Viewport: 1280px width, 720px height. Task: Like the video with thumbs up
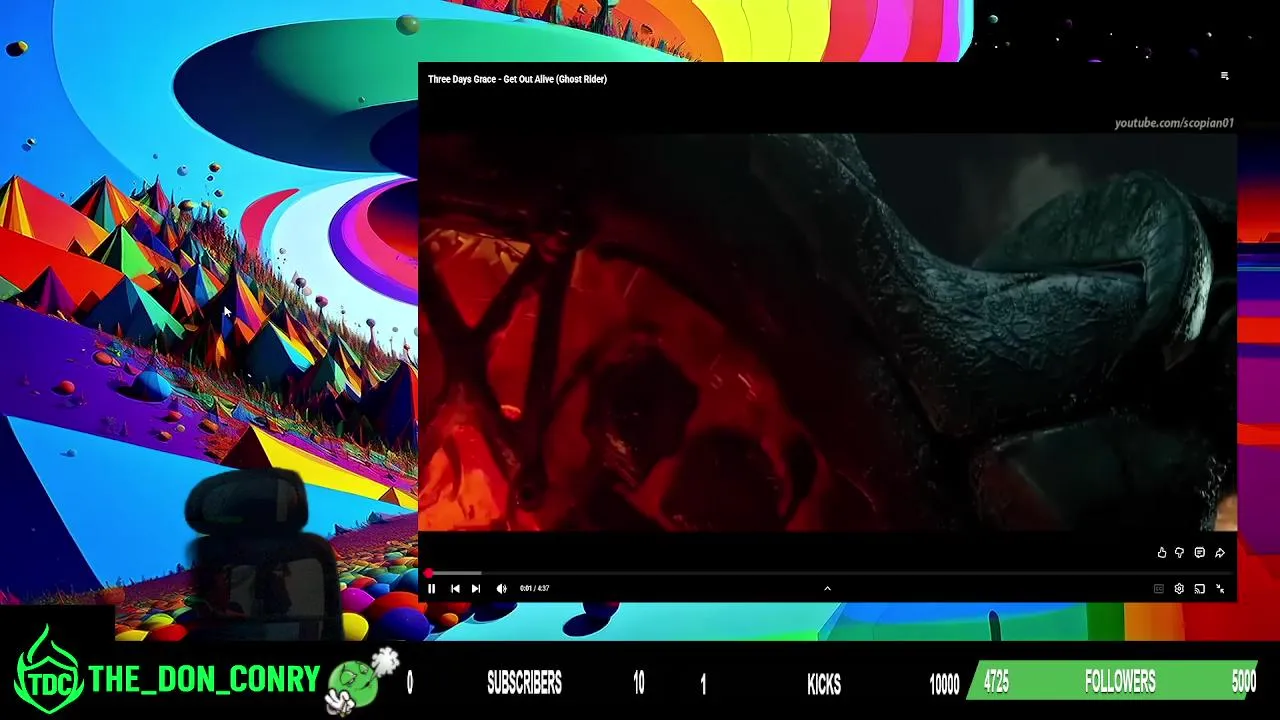click(1162, 553)
